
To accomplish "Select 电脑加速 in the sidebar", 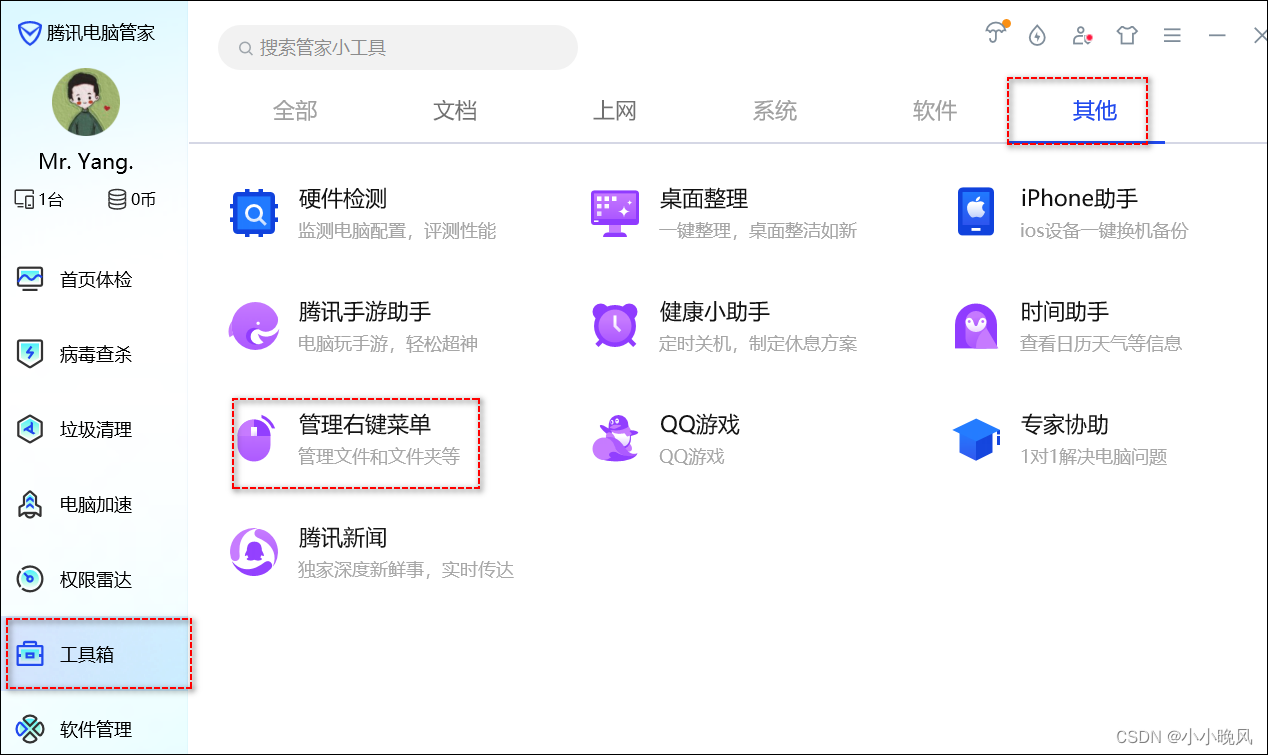I will (94, 504).
